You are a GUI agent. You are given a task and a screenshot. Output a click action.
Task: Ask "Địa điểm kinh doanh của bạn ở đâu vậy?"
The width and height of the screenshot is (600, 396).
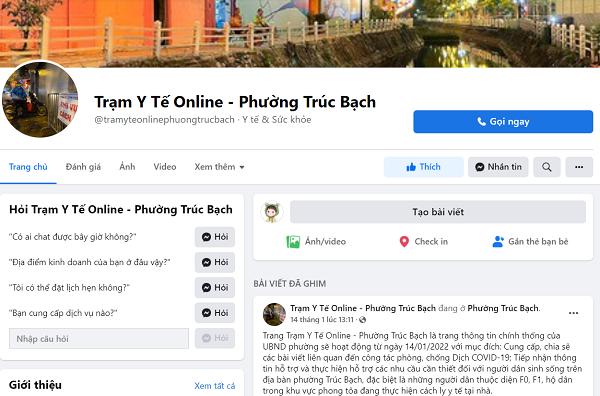click(x=215, y=262)
